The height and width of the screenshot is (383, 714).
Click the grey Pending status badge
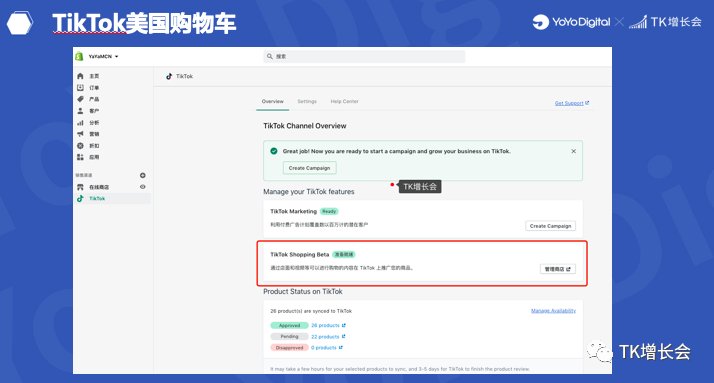point(289,337)
